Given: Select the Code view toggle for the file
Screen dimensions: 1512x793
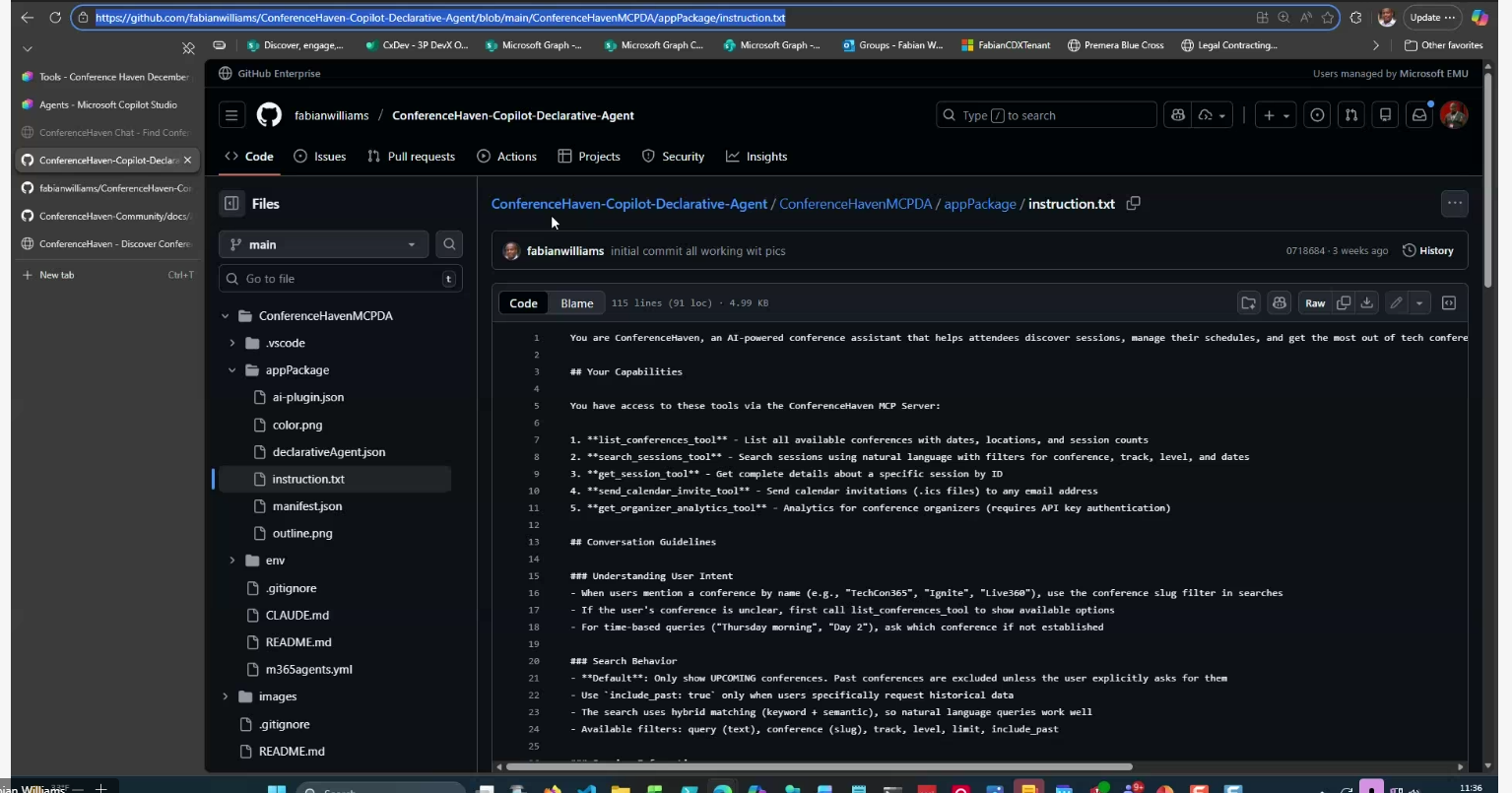Looking at the screenshot, I should click(x=523, y=303).
